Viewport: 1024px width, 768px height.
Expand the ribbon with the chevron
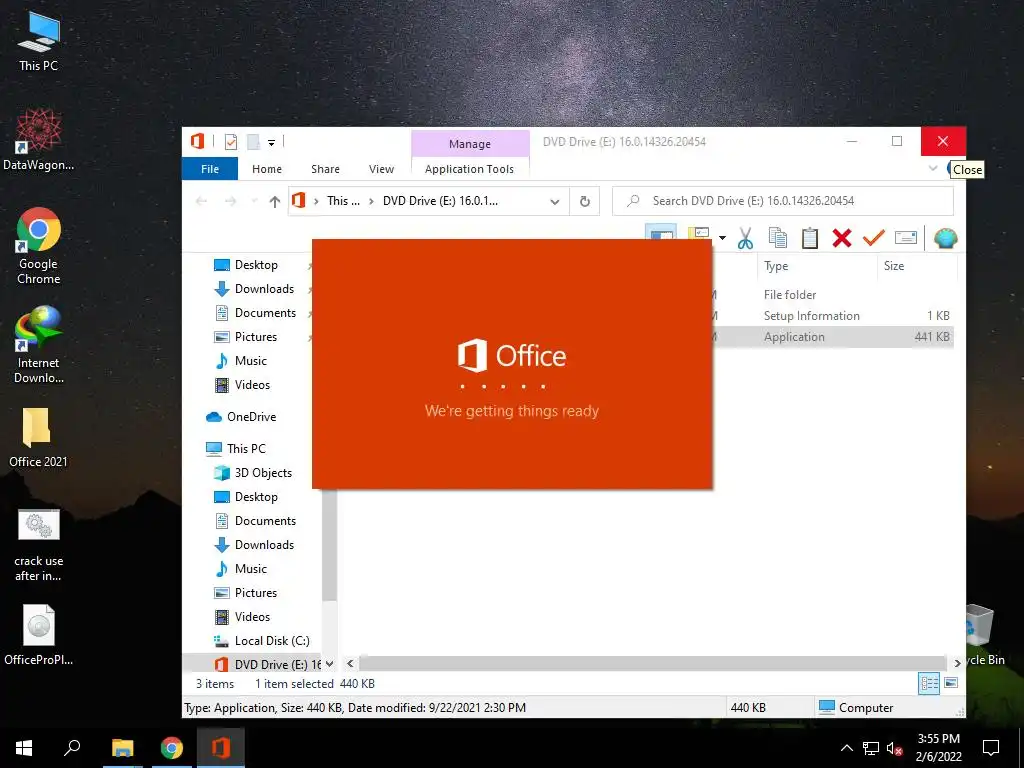tap(933, 168)
